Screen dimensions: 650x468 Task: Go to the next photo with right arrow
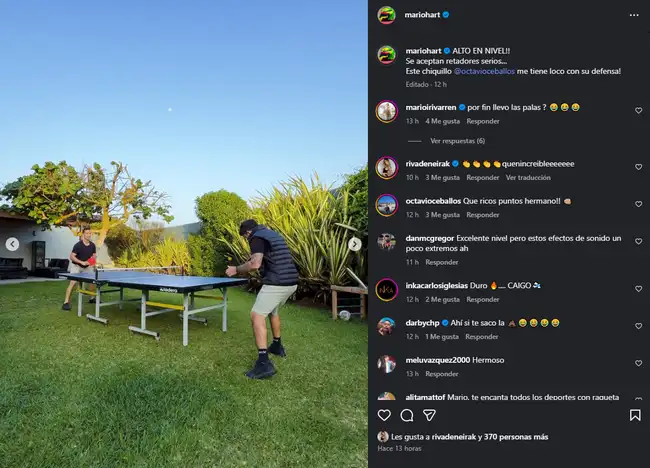(x=354, y=244)
